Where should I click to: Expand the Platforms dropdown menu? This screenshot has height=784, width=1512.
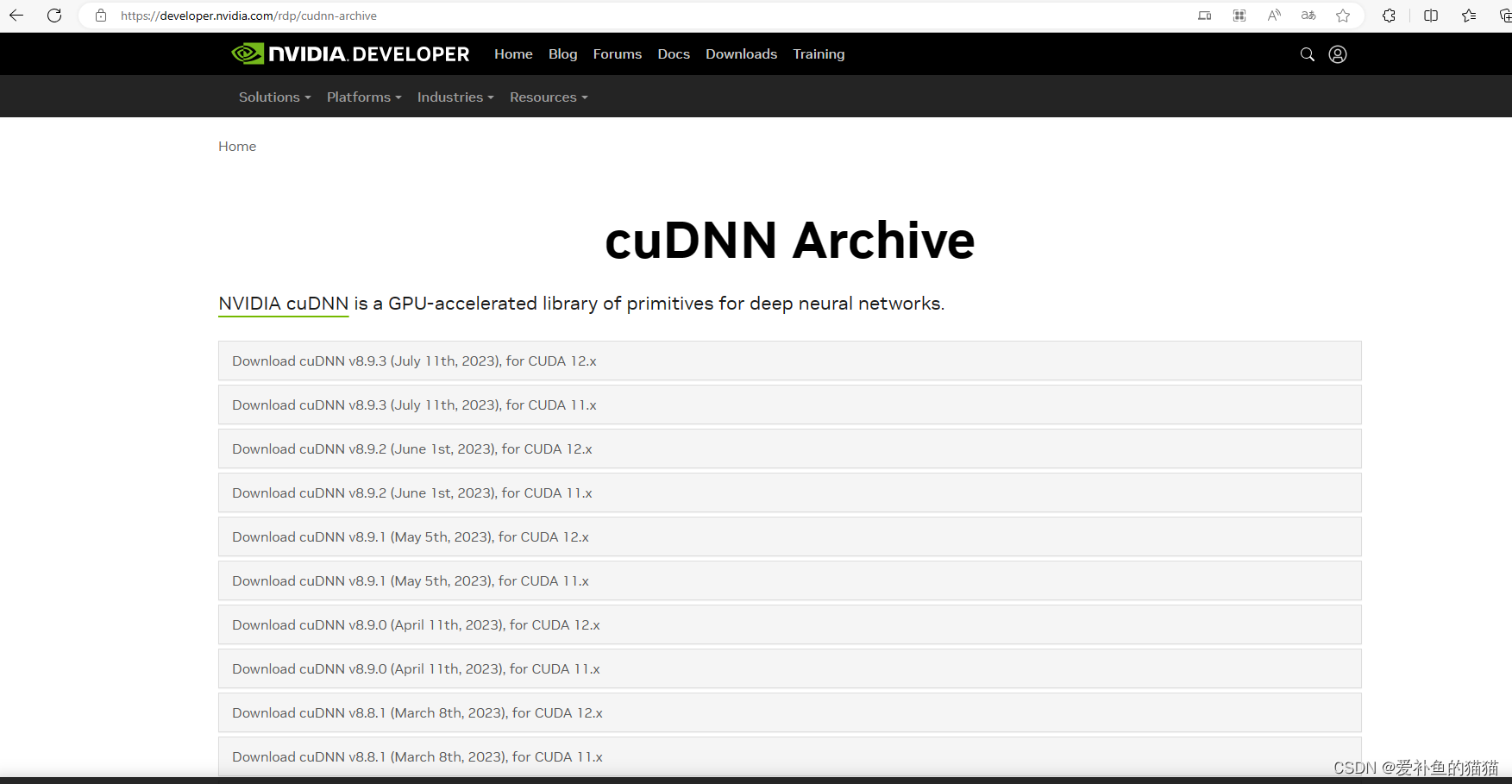tap(364, 97)
